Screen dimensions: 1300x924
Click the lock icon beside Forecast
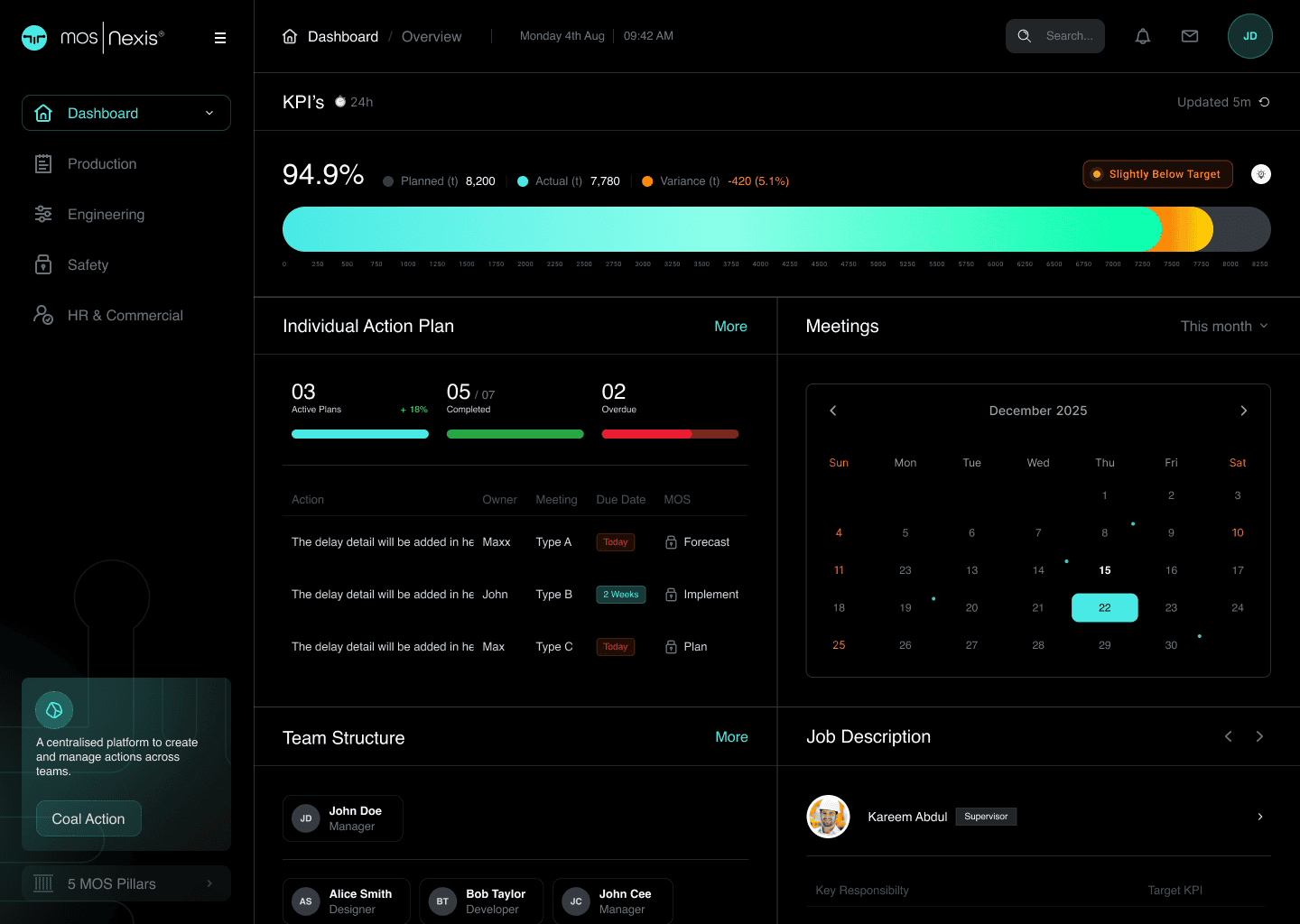(671, 542)
